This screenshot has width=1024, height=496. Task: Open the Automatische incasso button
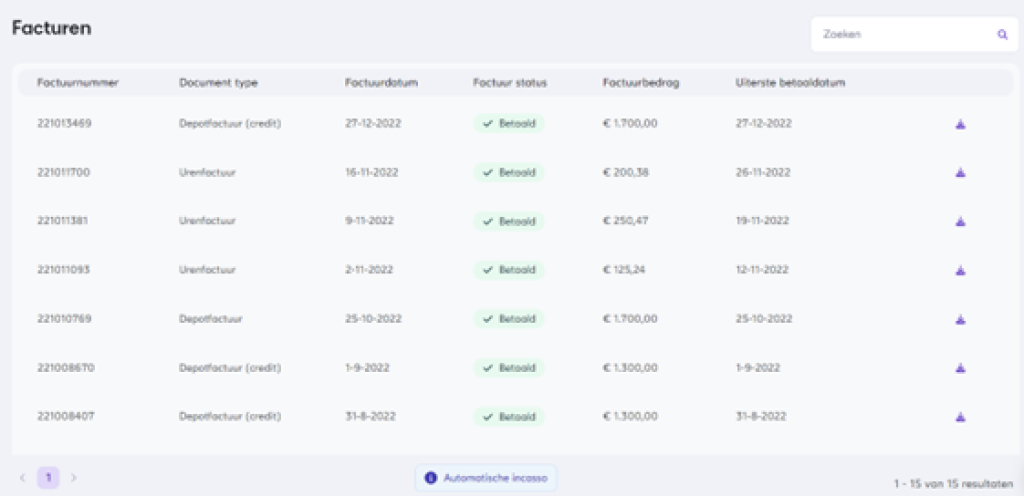(x=486, y=478)
